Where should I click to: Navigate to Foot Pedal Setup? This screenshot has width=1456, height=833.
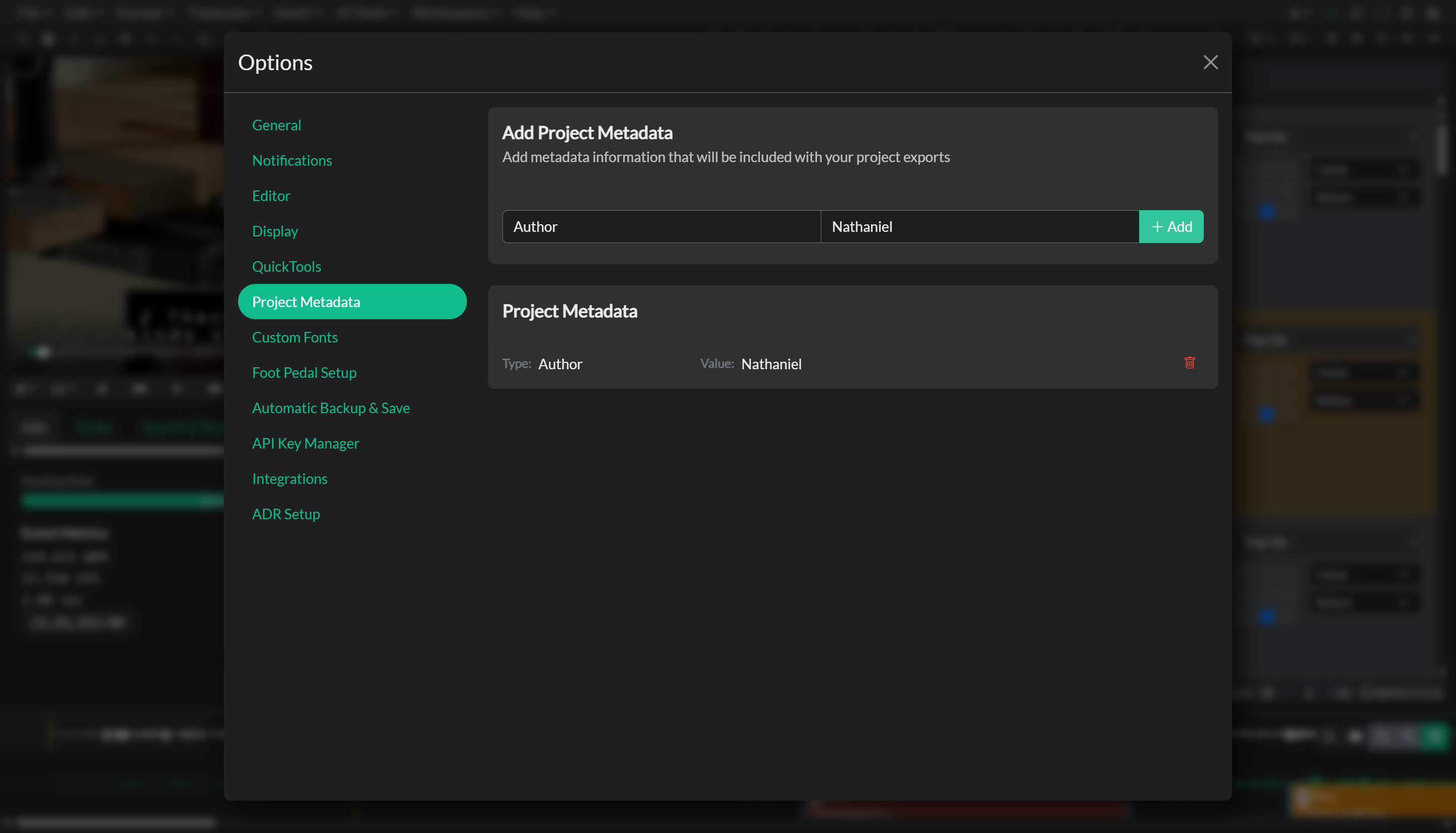tap(304, 373)
